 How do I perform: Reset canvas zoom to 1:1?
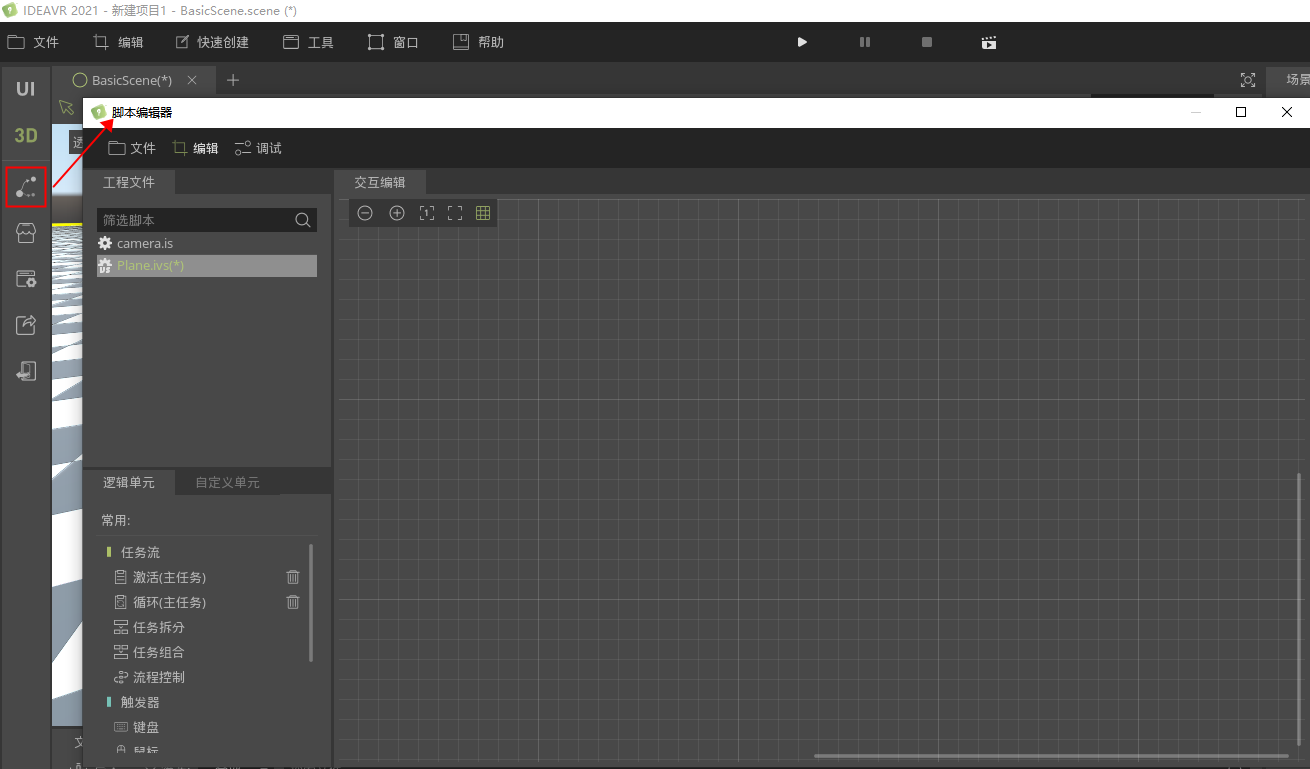[427, 213]
